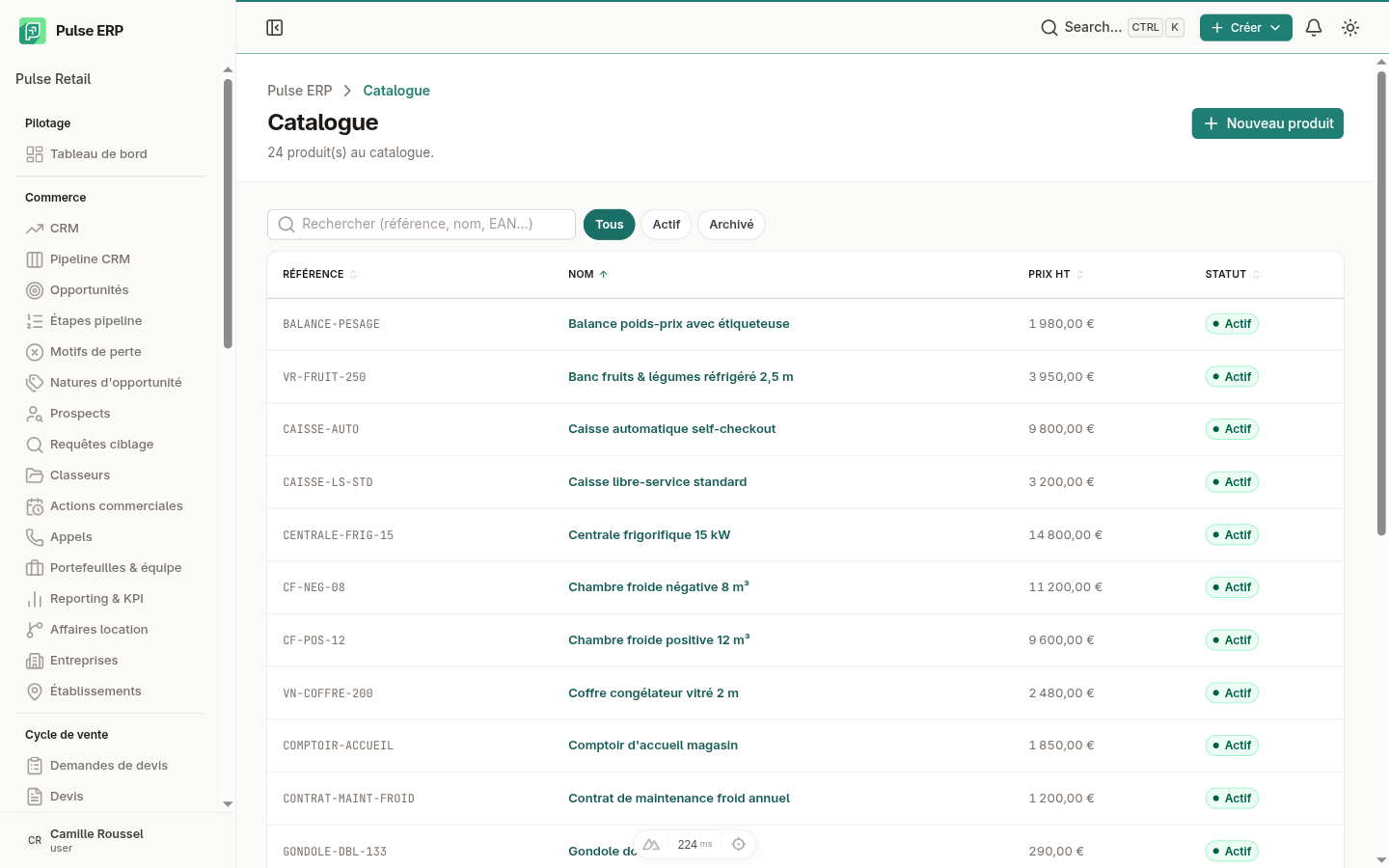Open Centrale frigorifique 15 kW product
Image resolution: width=1389 pixels, height=868 pixels.
[x=649, y=535]
